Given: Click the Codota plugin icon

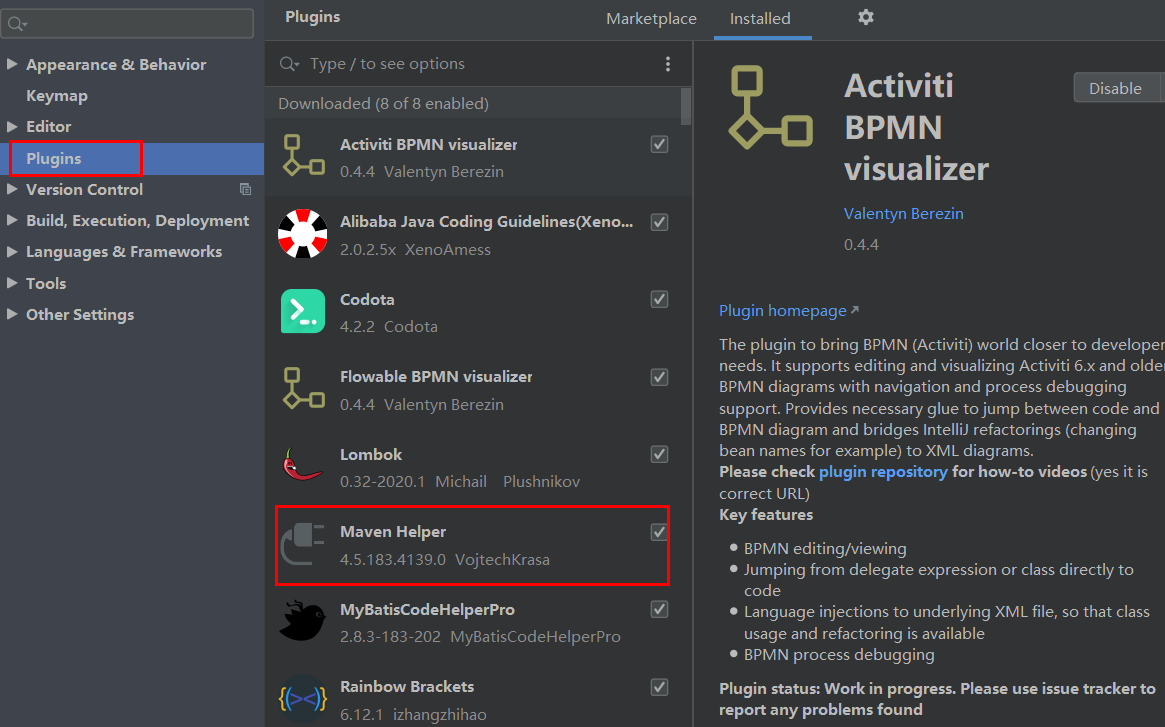Looking at the screenshot, I should (303, 311).
